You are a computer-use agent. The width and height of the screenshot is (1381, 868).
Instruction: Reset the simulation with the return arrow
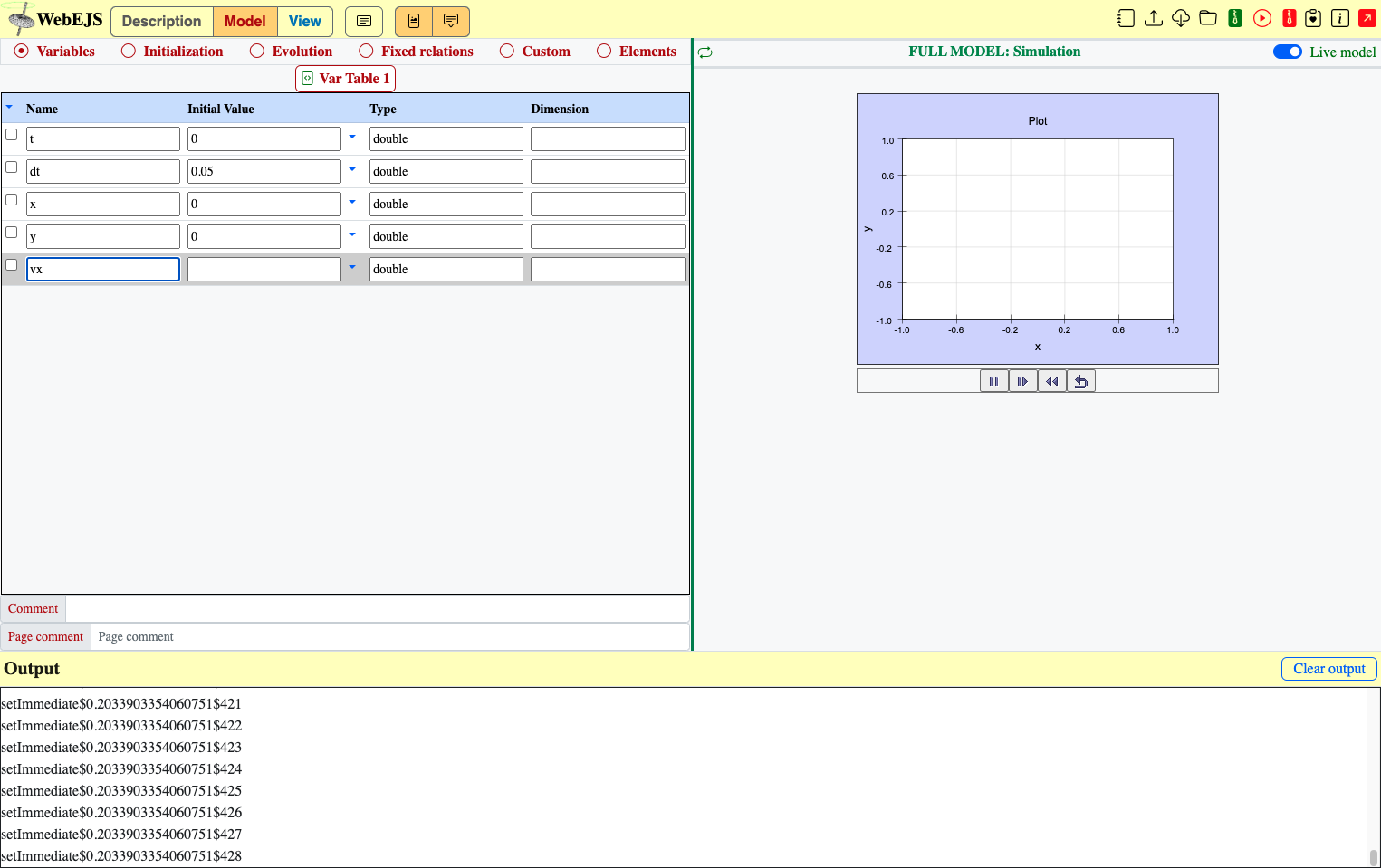1081,381
